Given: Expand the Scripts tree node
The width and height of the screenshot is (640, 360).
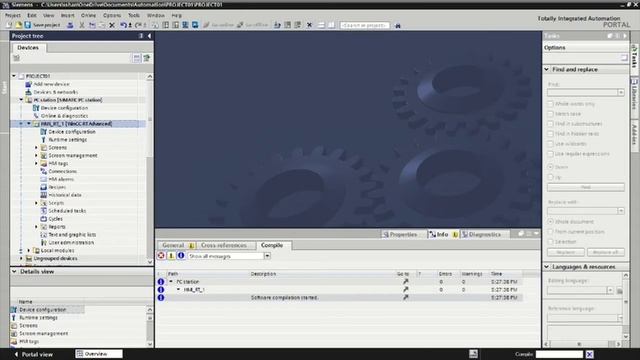Looking at the screenshot, I should [x=36, y=203].
